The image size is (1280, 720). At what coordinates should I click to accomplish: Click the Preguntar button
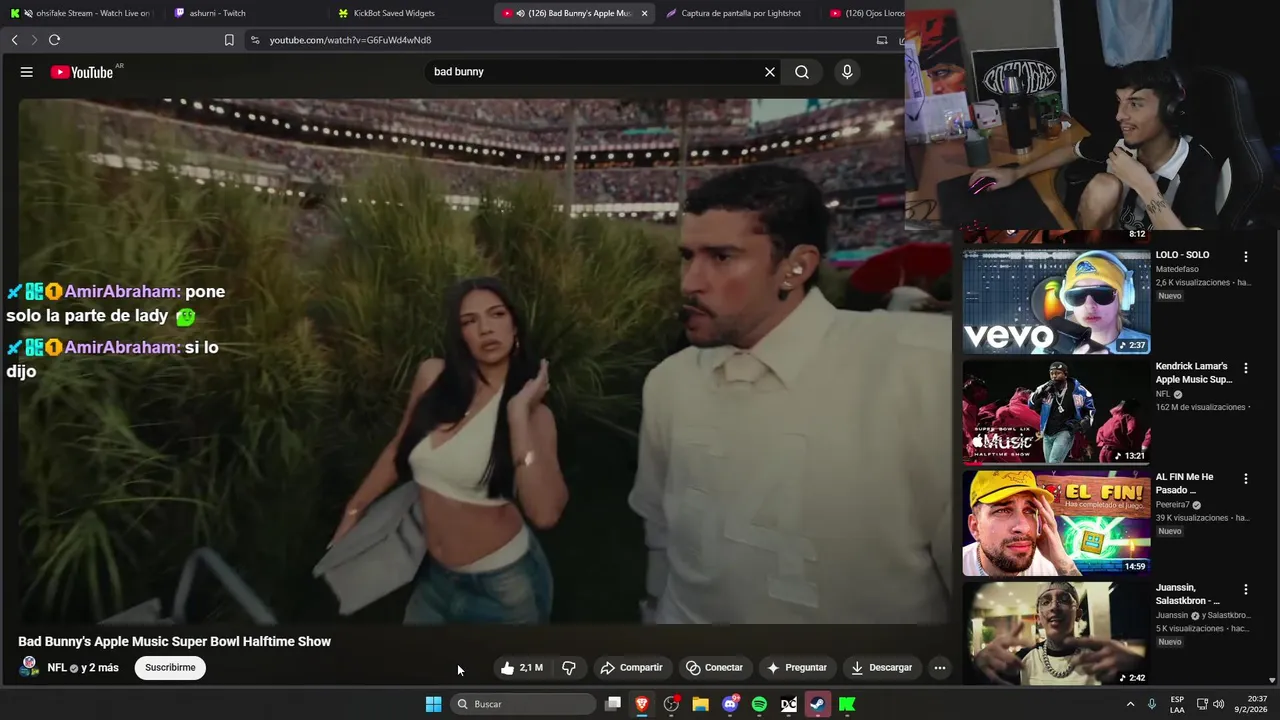click(796, 667)
